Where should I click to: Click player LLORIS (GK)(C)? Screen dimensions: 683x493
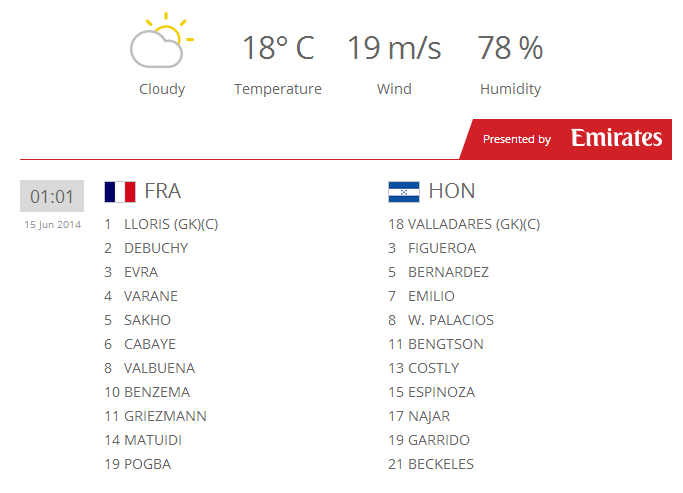(170, 224)
